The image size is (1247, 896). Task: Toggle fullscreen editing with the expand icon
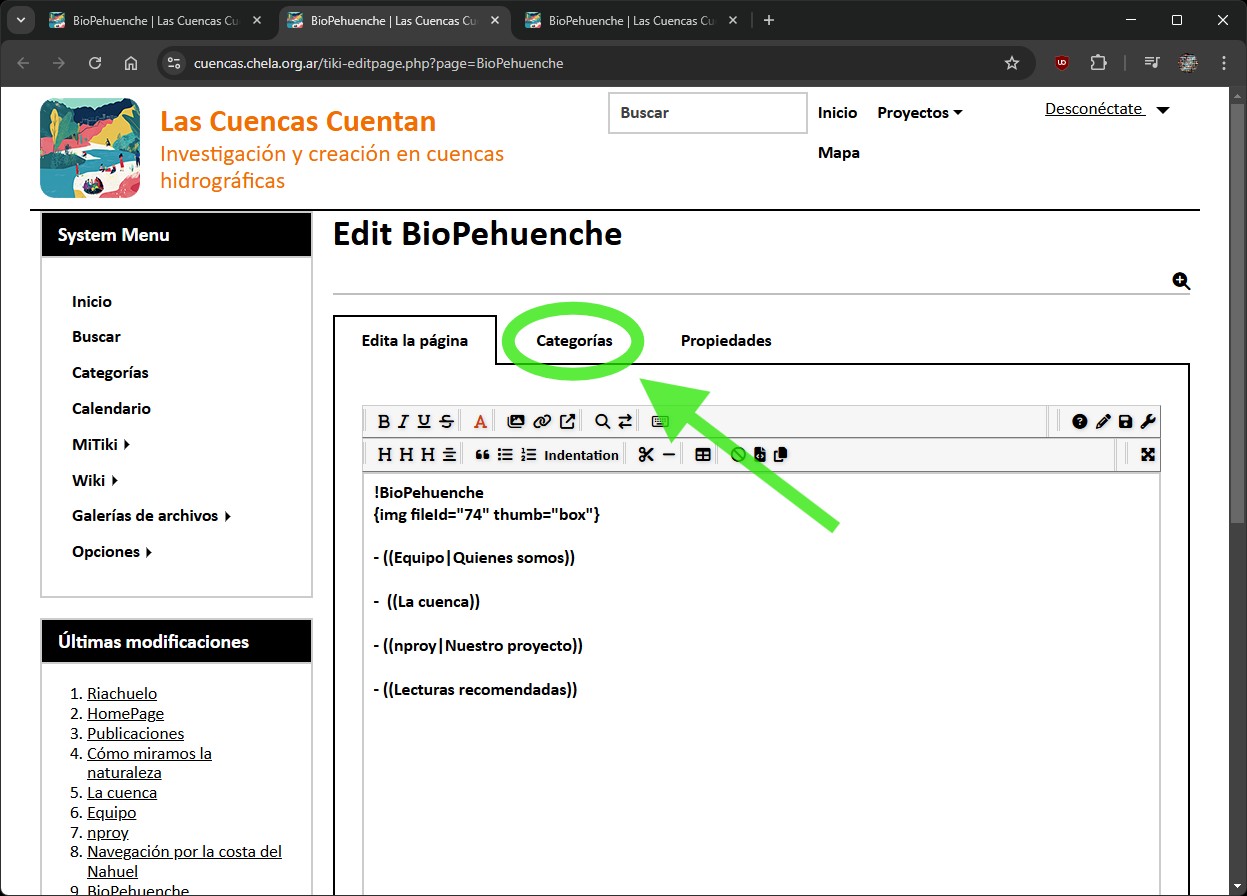(1148, 455)
